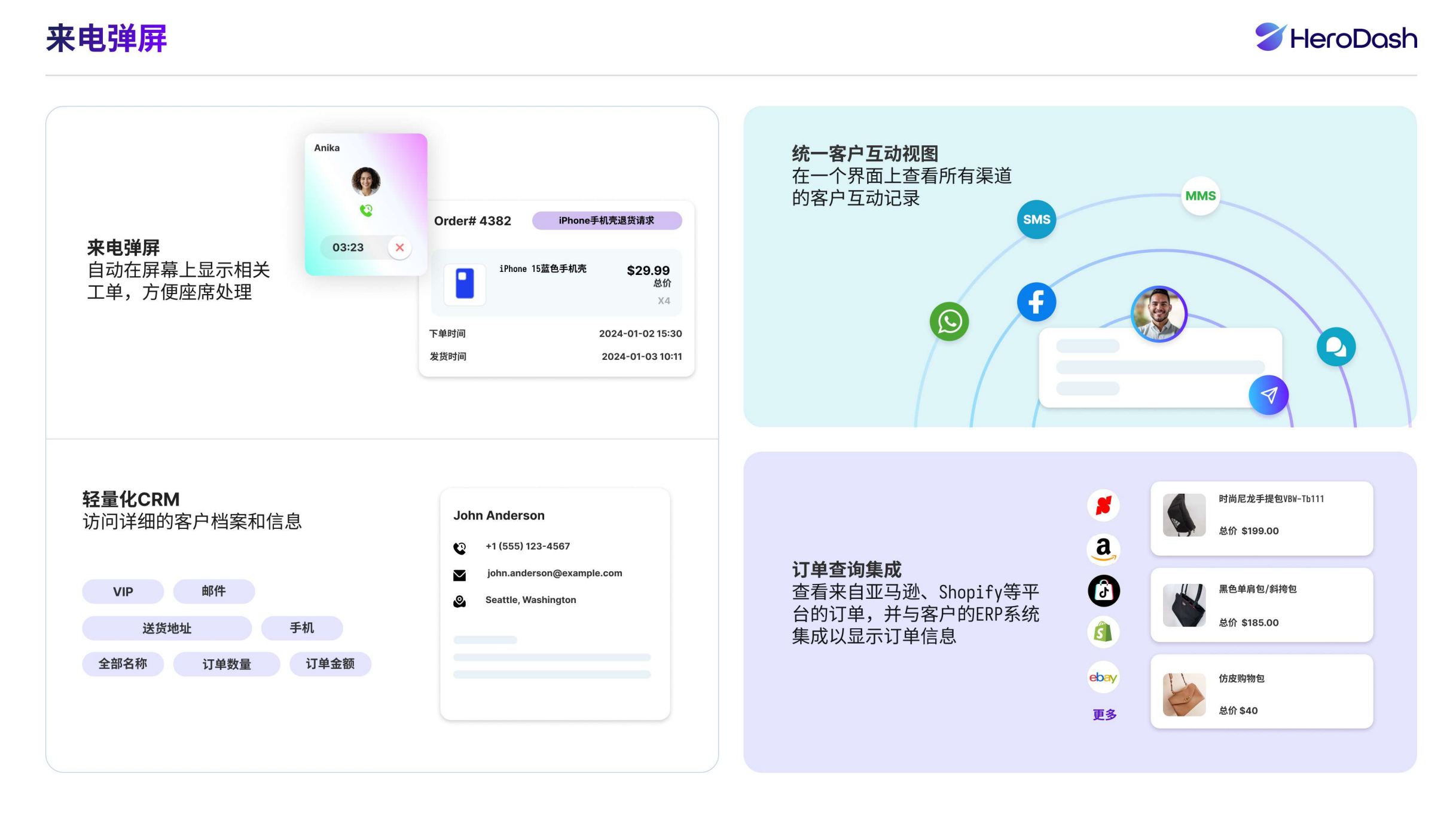
Task: Open the Amazon platform icon
Action: click(x=1103, y=549)
